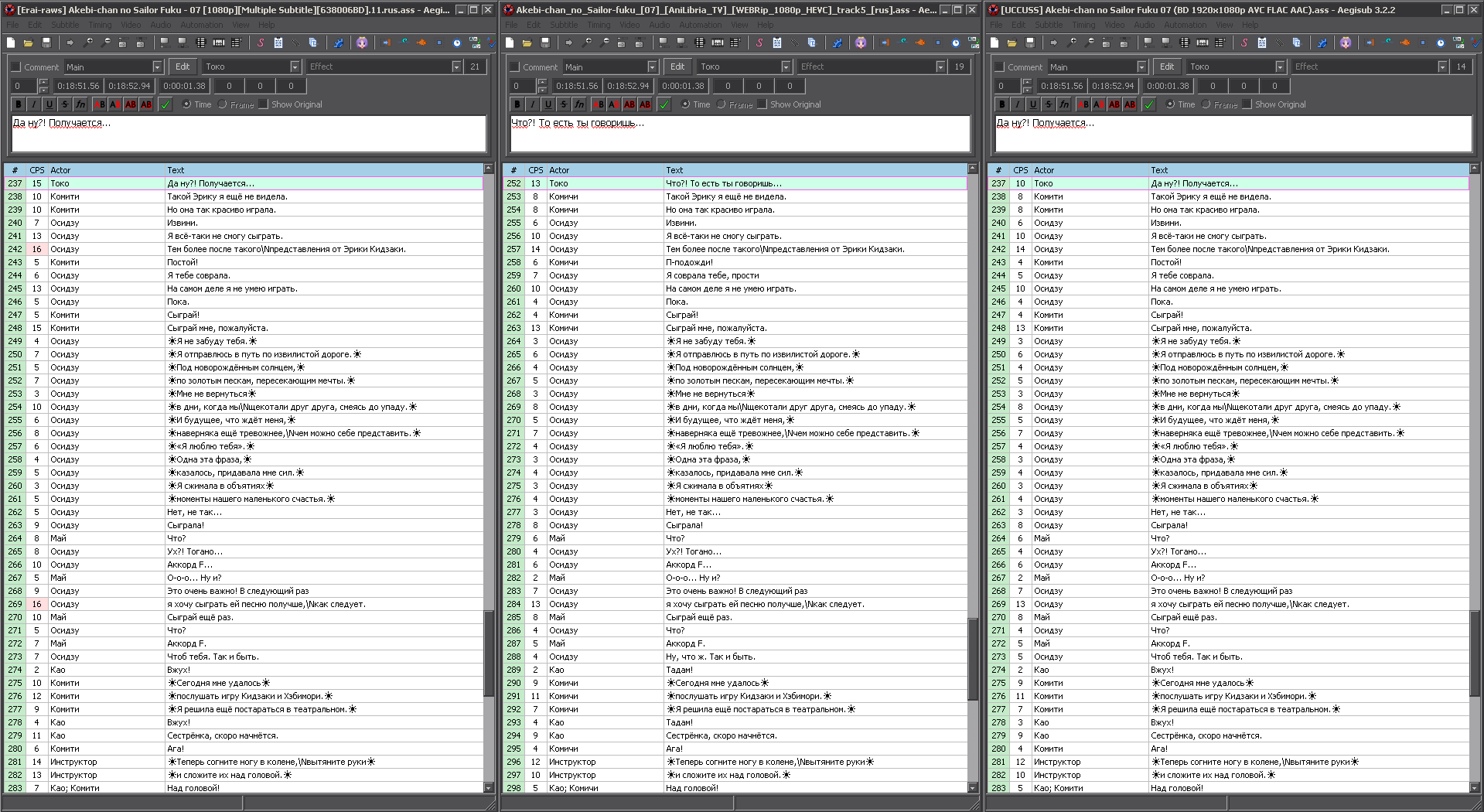Click start time field 0:18:51.56 in Erai-raws window
Screen dimensions: 1484x812
click(78, 86)
